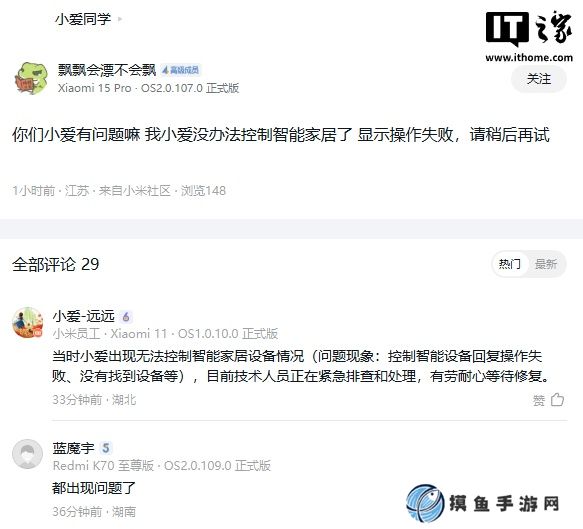
Task: Open the 小爱同学 forum section
Action: (83, 19)
